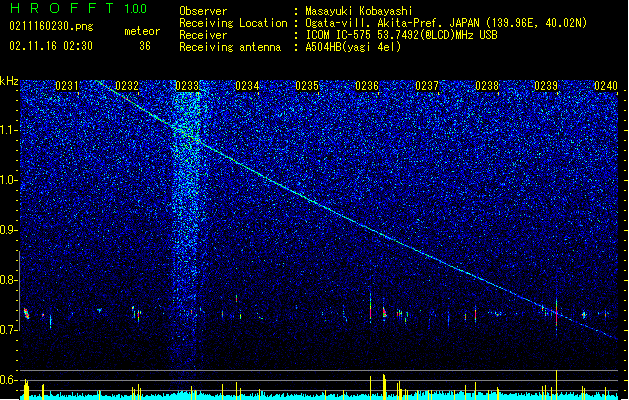Click the 1.1 kHz axis label
The image size is (629, 400).
point(9,130)
